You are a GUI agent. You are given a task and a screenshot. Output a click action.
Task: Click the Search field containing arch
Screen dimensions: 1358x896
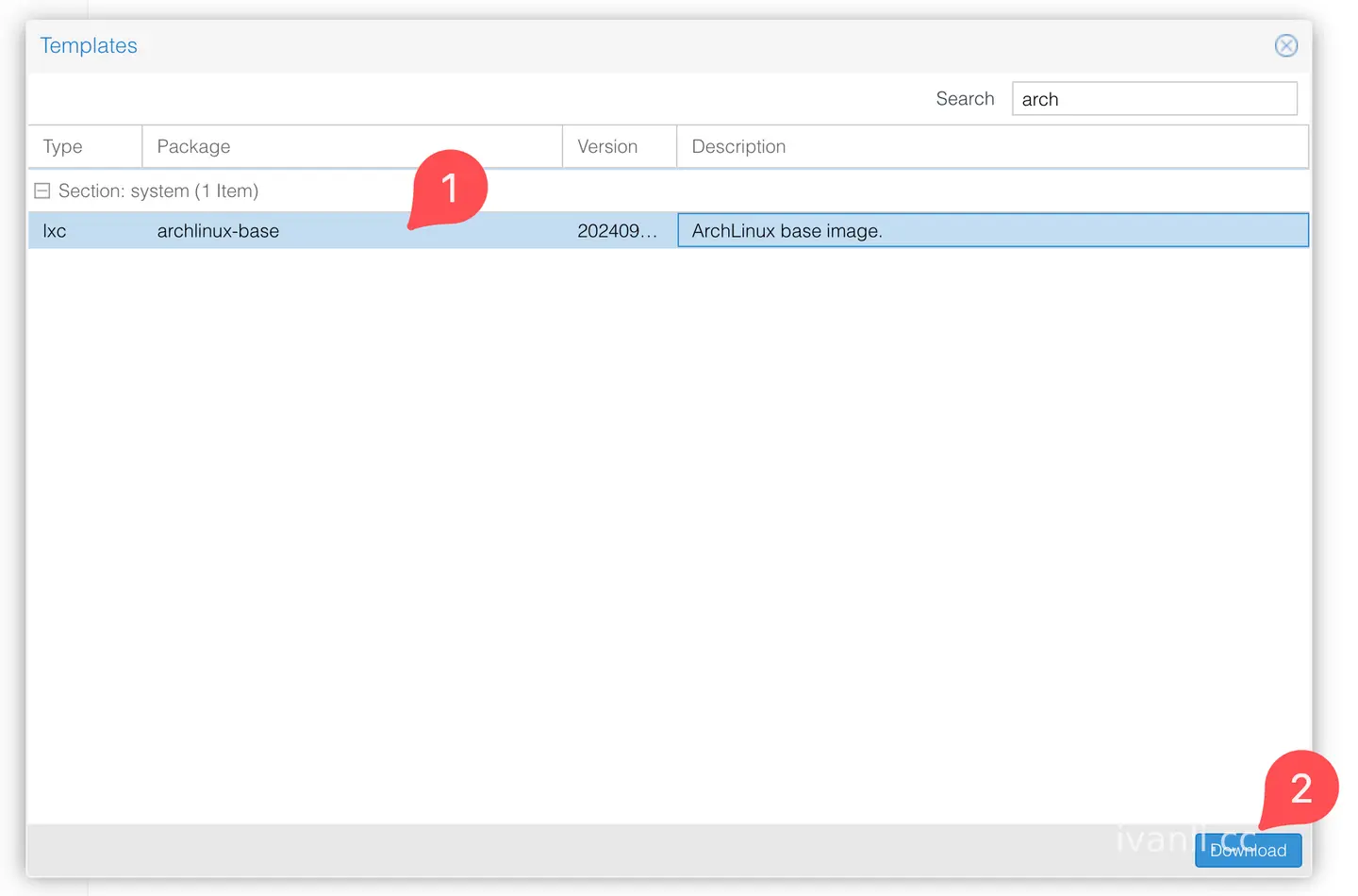1154,99
